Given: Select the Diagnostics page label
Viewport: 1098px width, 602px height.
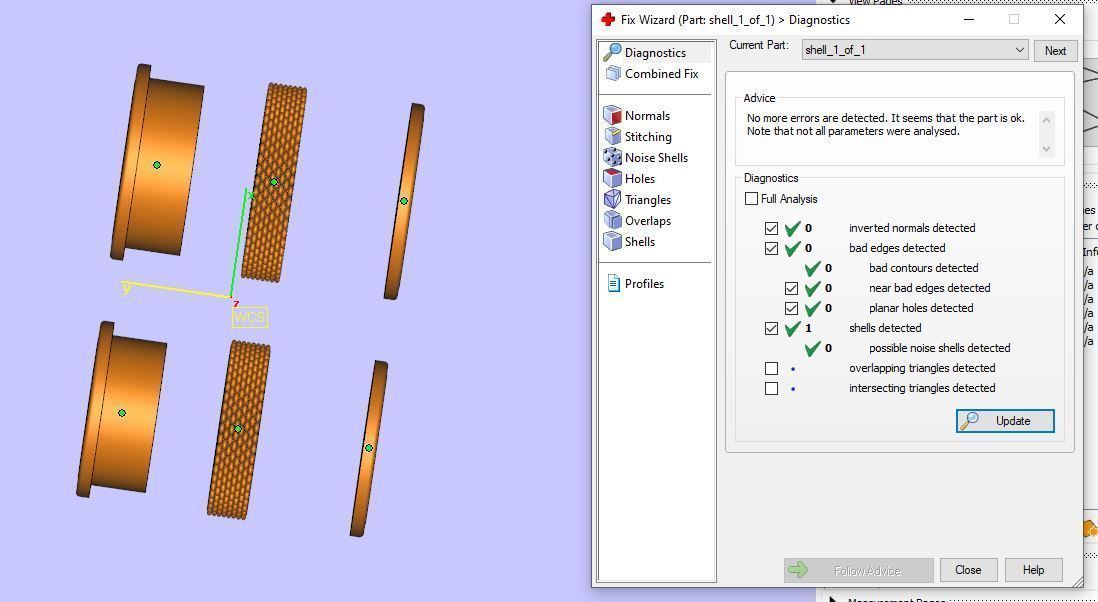Looking at the screenshot, I should point(655,52).
